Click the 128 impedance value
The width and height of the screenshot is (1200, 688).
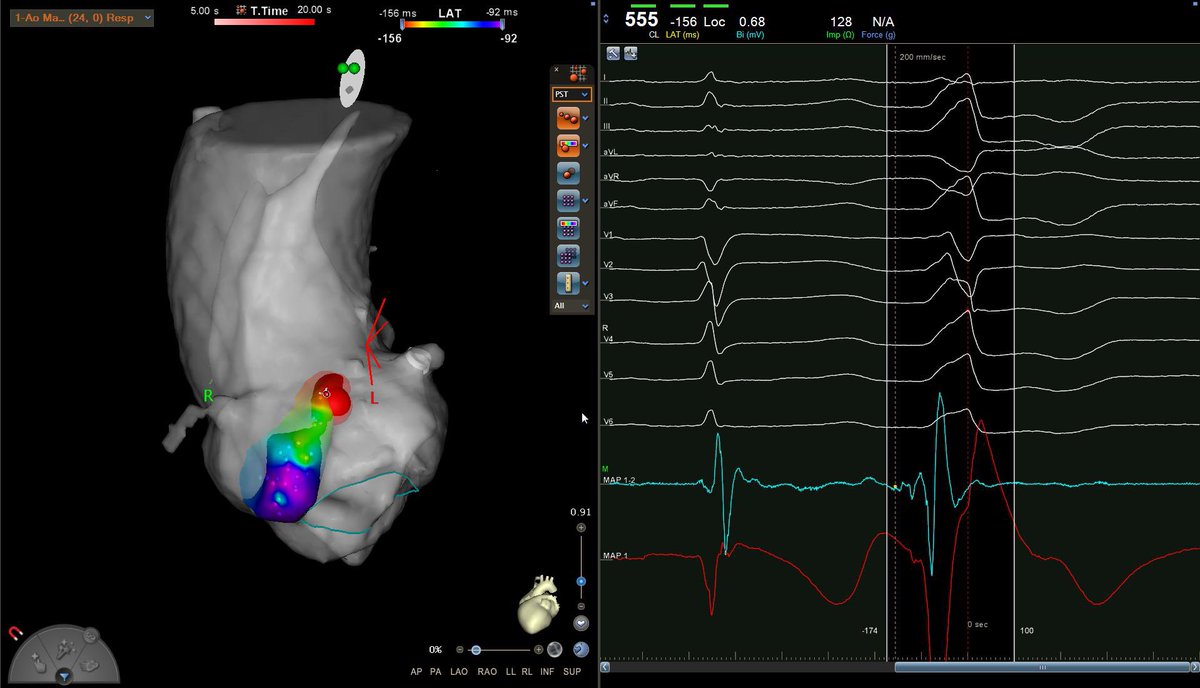point(841,21)
